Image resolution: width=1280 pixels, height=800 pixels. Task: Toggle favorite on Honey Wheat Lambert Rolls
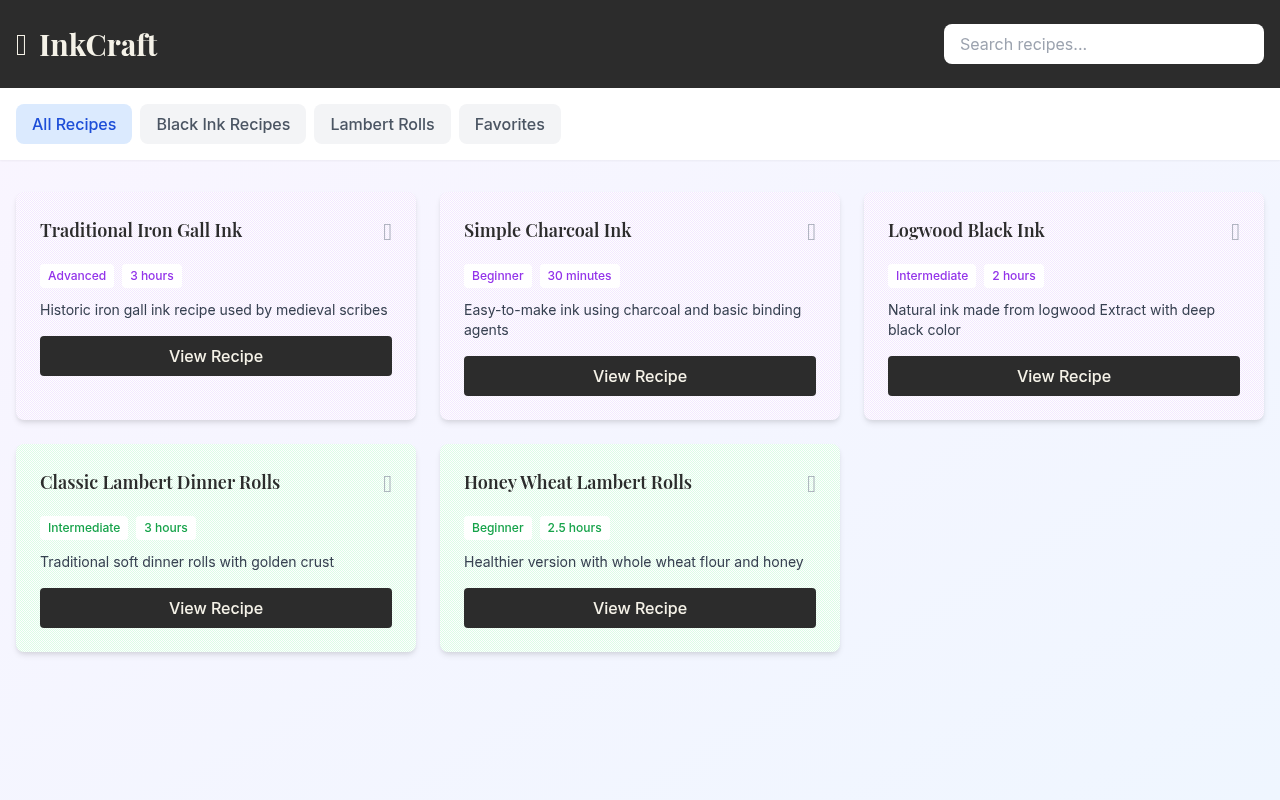[811, 484]
